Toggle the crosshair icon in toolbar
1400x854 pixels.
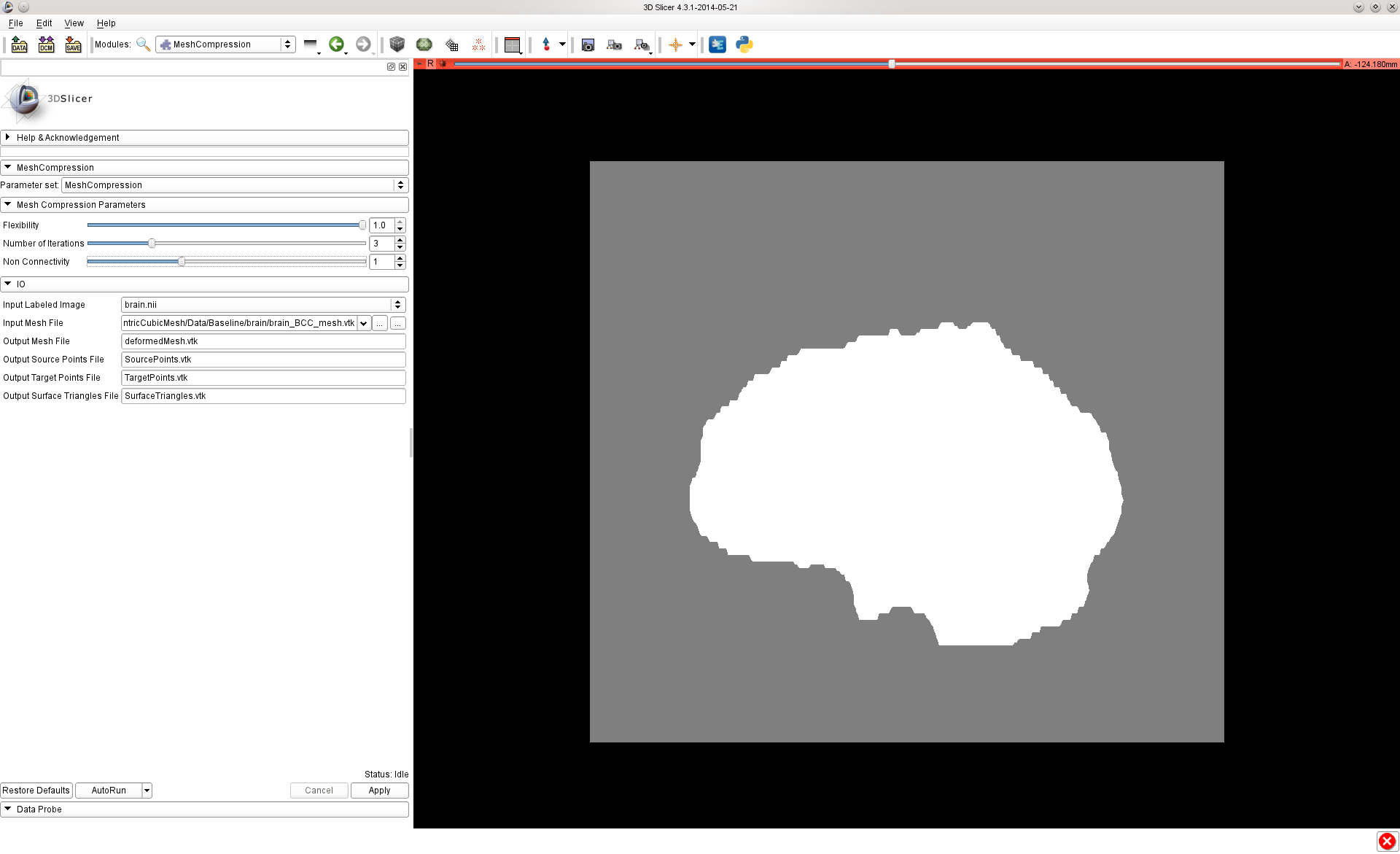point(675,44)
